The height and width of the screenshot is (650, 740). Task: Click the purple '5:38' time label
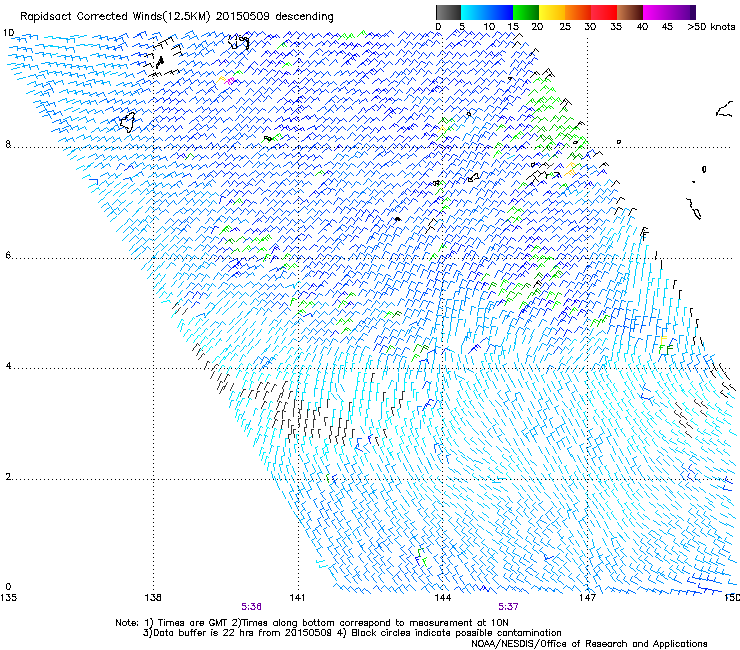[x=251, y=607]
